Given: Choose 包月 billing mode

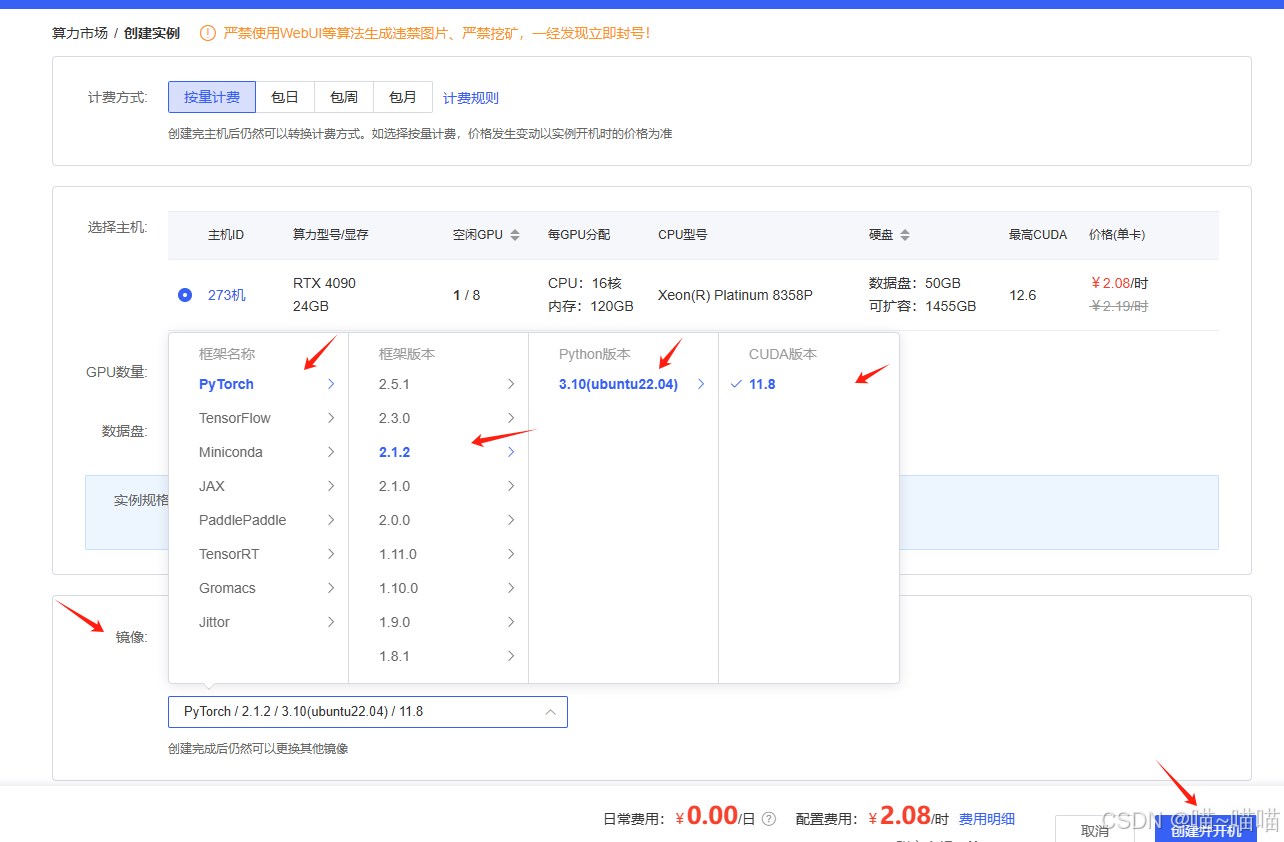Looking at the screenshot, I should (403, 97).
